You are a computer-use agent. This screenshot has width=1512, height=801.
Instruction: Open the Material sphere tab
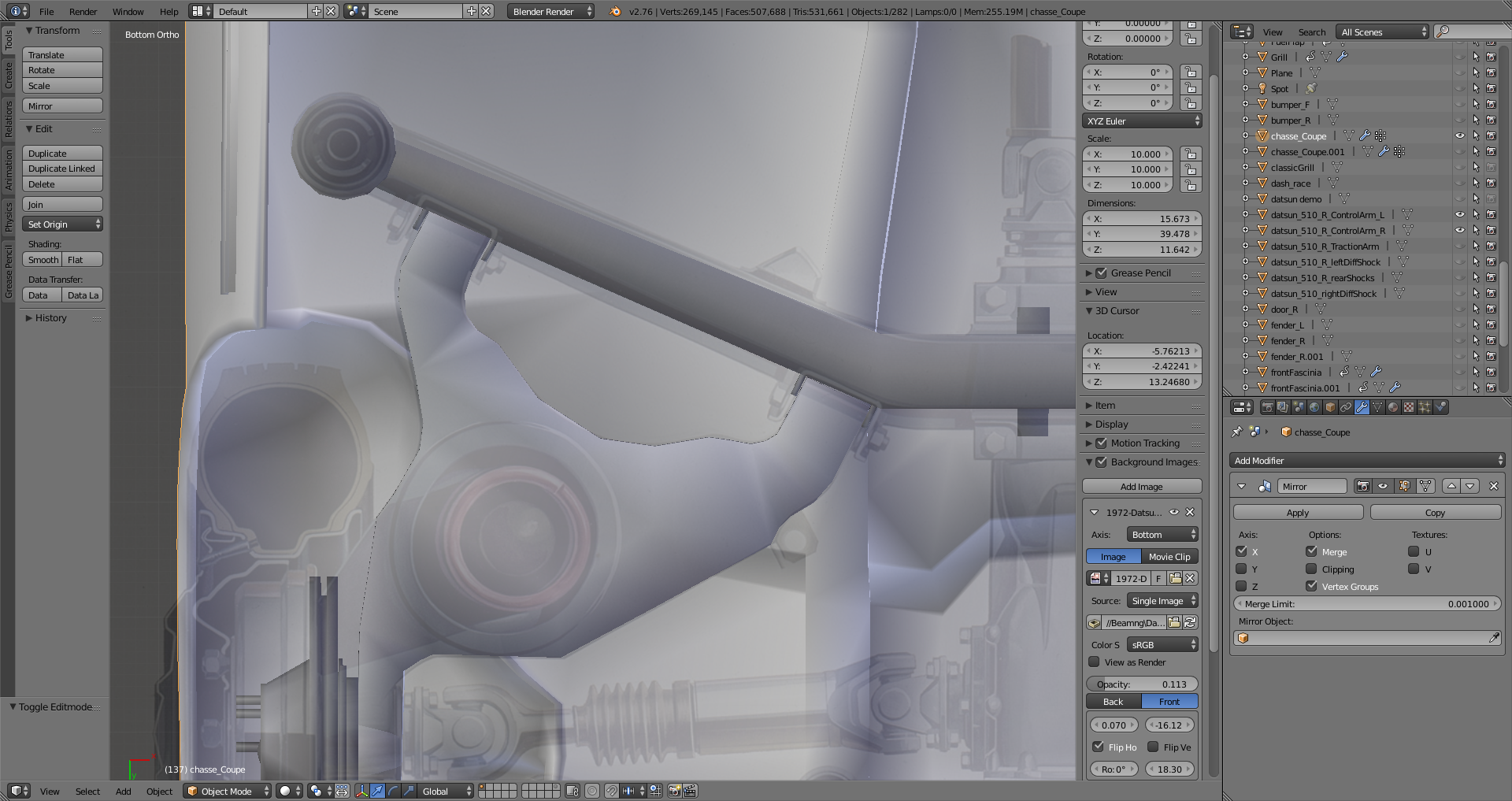[x=1393, y=407]
